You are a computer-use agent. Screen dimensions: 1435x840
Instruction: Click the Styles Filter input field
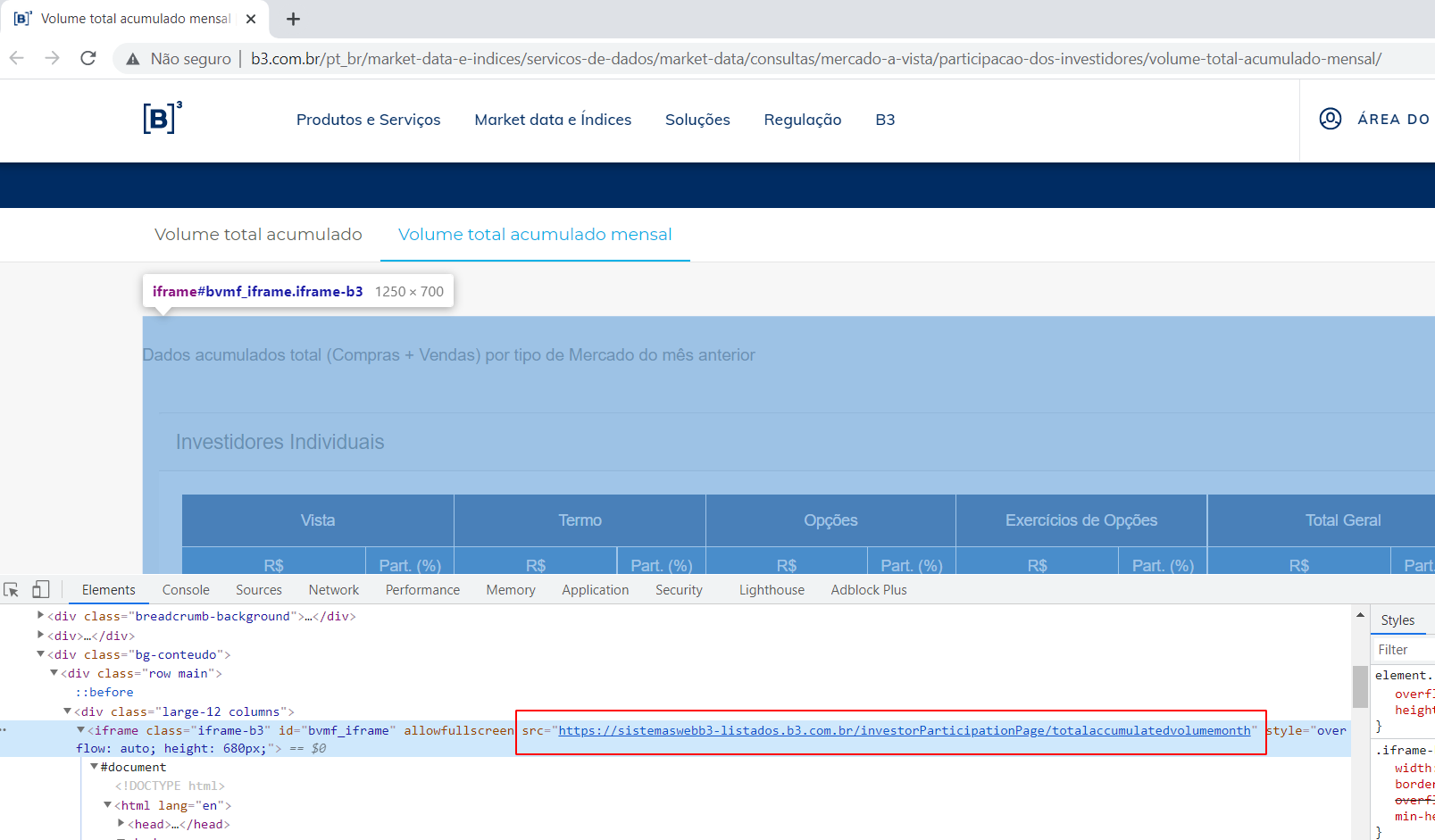click(1404, 650)
